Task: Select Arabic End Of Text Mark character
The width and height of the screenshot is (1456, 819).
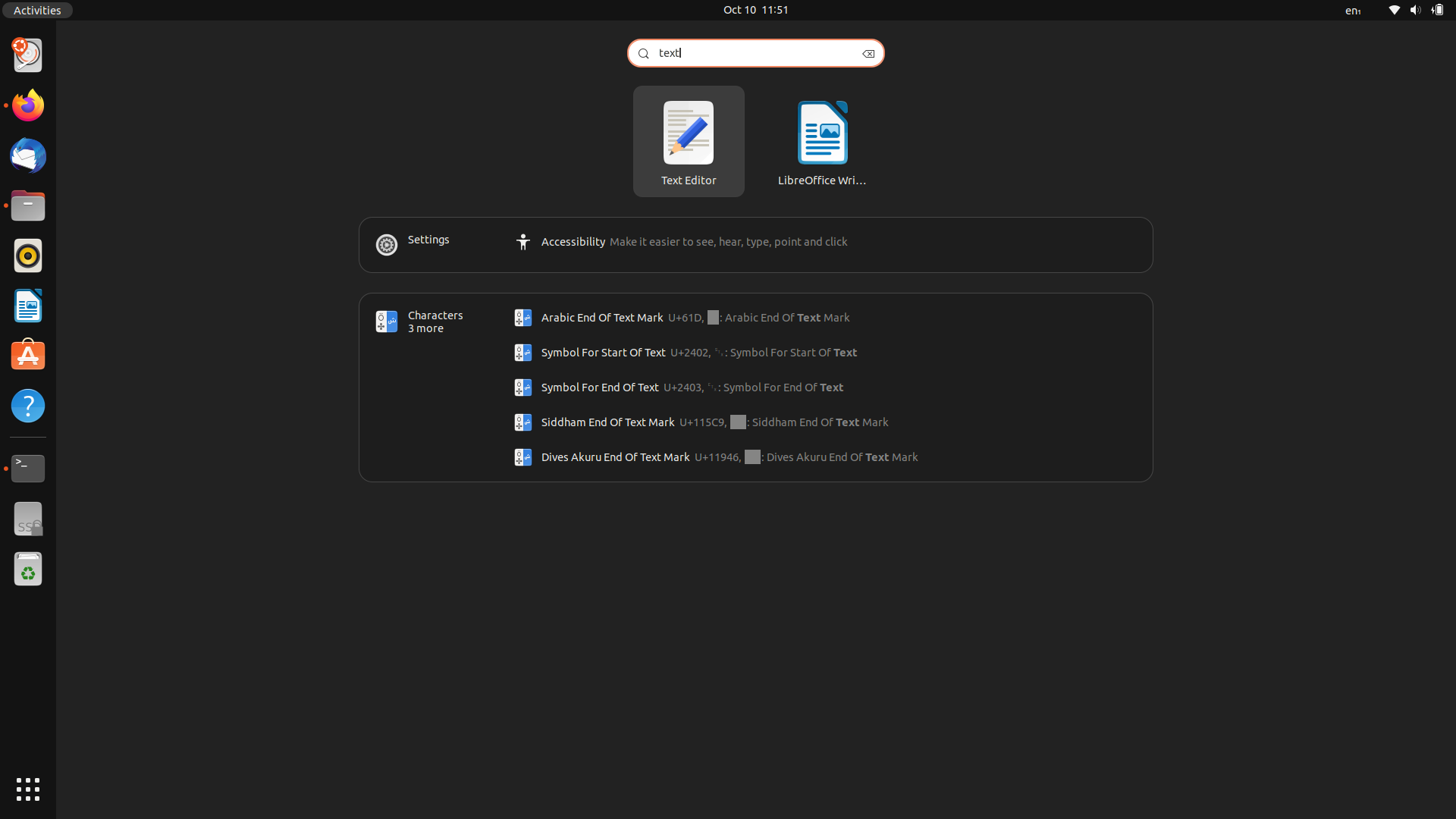Action: coord(601,318)
